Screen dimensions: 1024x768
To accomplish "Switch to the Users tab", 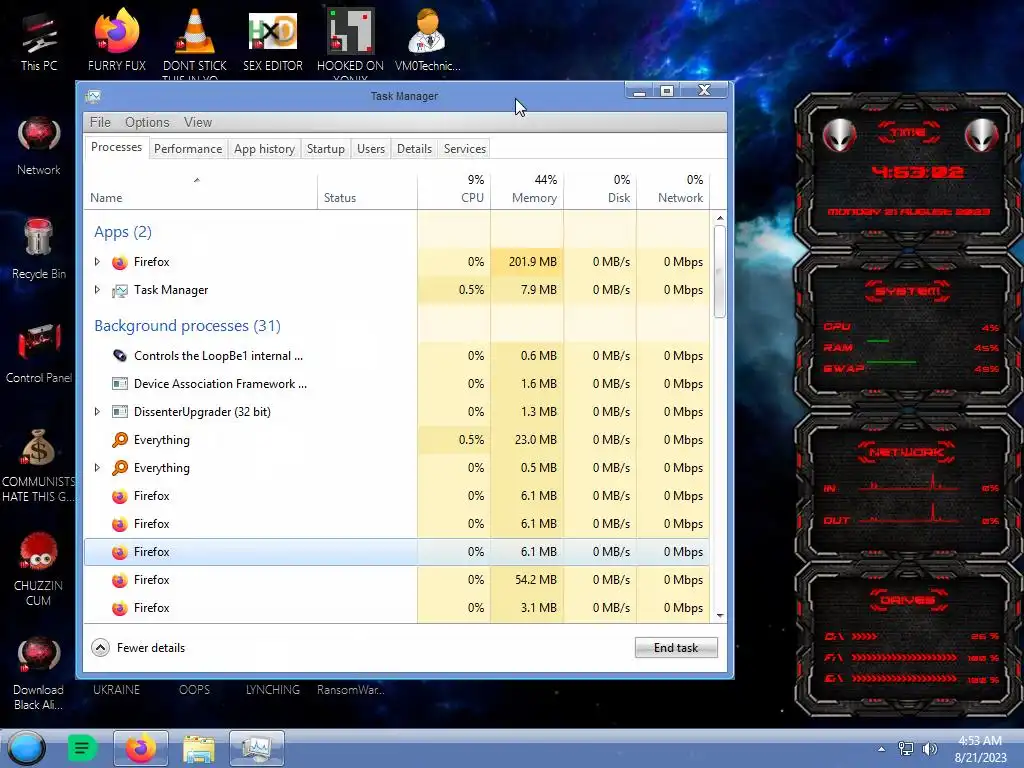I will 371,149.
